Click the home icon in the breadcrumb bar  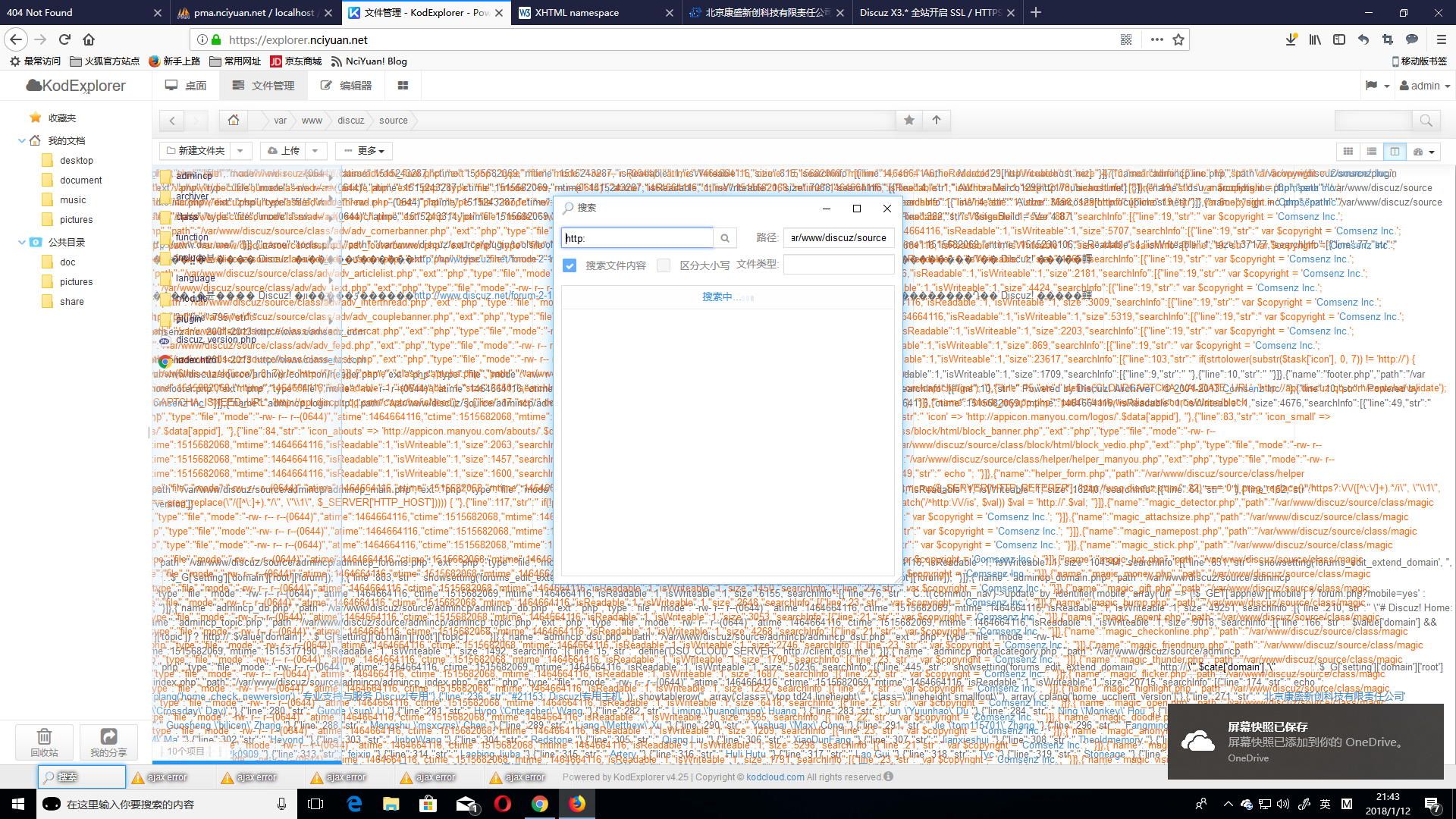click(x=233, y=120)
